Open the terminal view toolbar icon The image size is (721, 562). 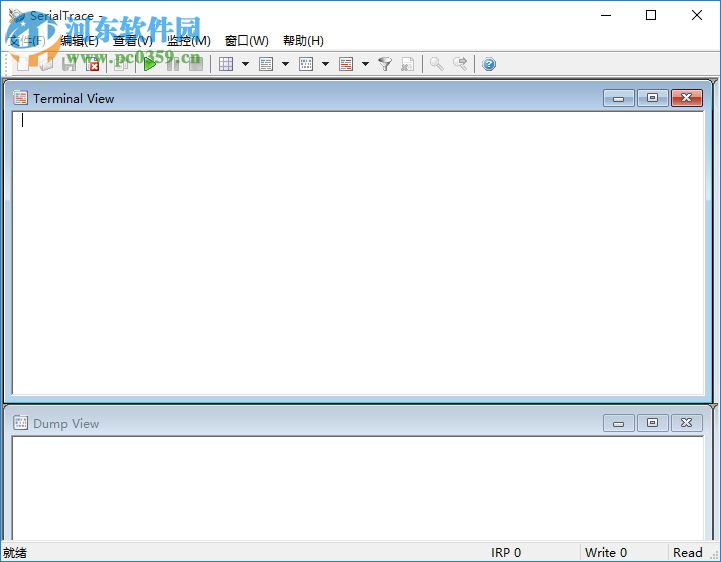click(346, 64)
